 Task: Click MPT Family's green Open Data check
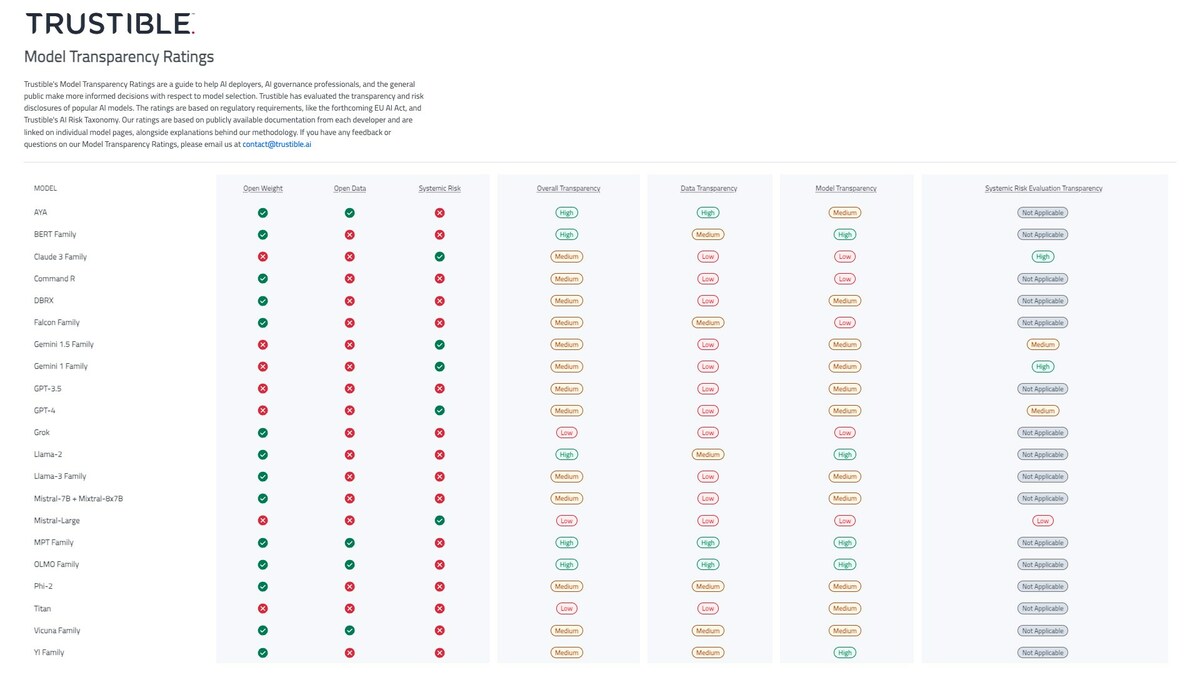[x=350, y=543]
